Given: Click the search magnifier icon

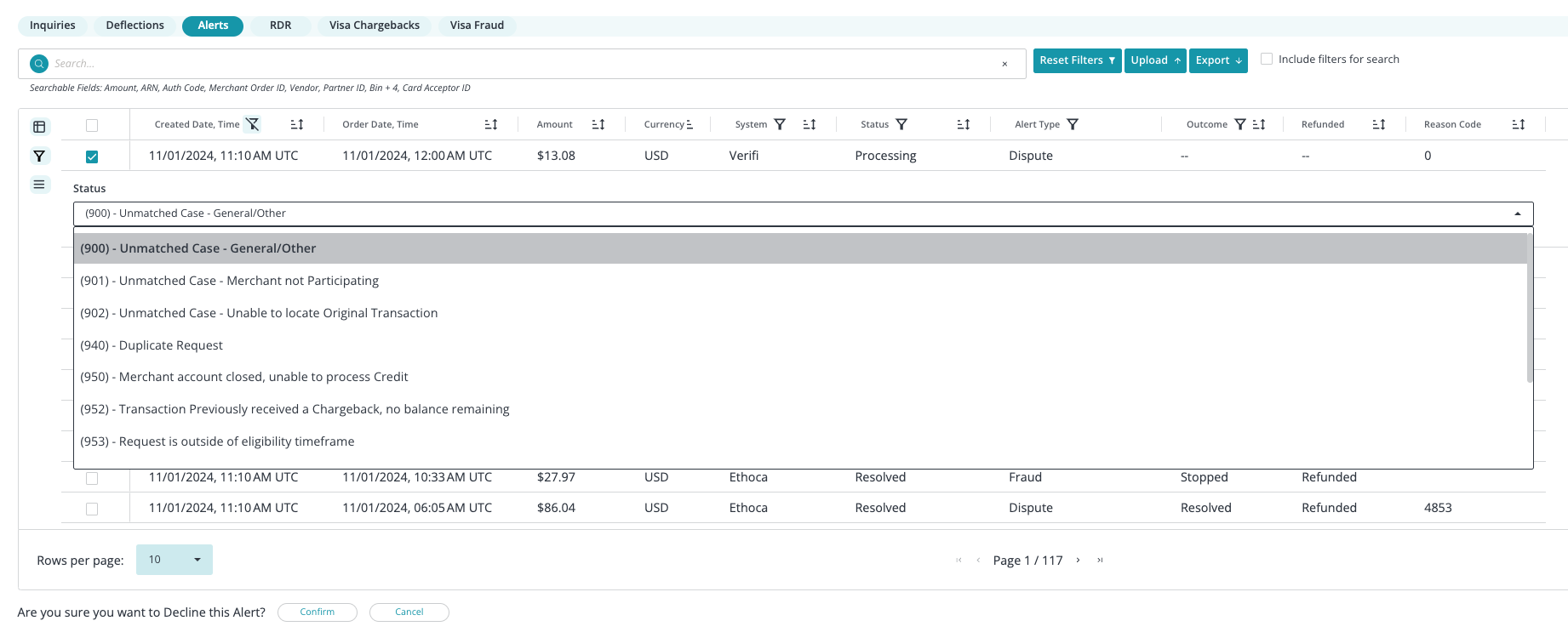Looking at the screenshot, I should tap(39, 64).
